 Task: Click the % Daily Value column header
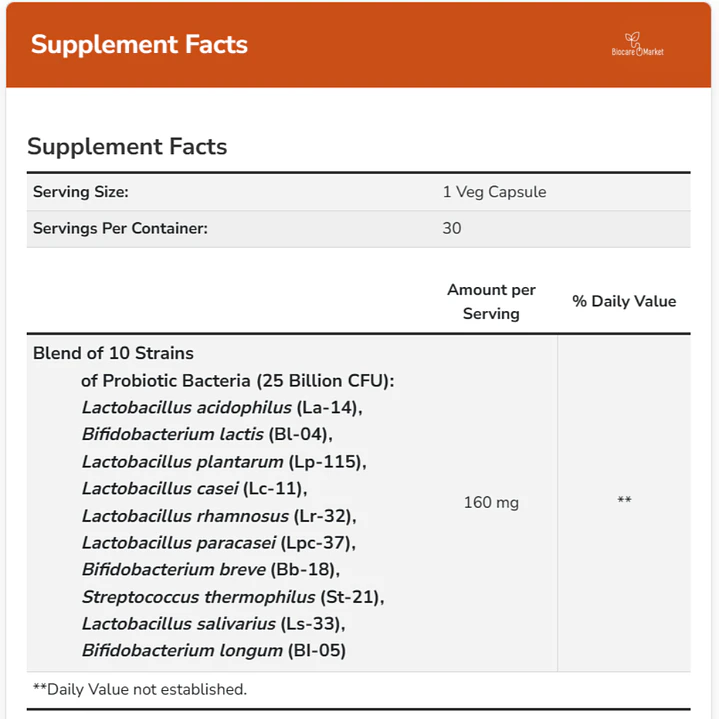[x=624, y=301]
